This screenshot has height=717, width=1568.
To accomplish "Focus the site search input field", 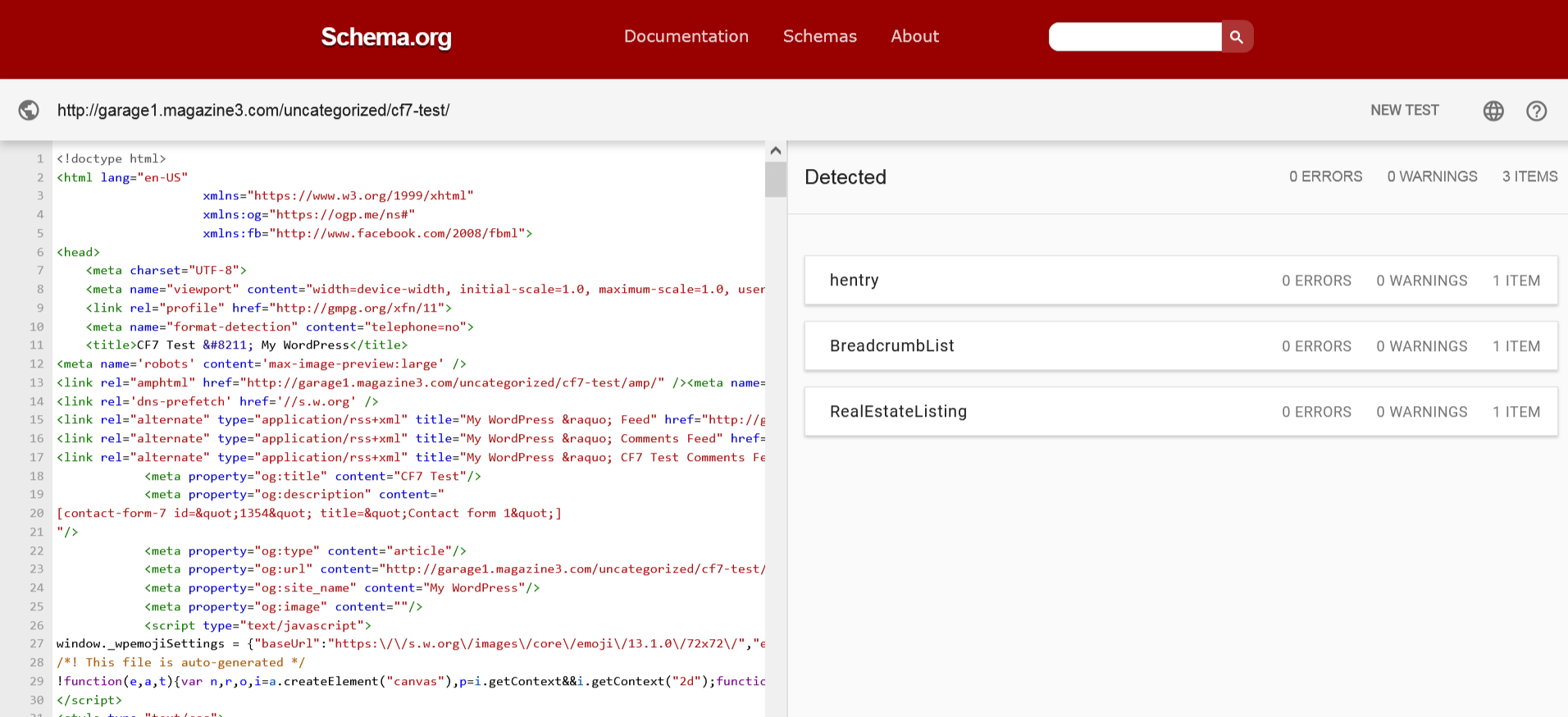I will tap(1135, 37).
